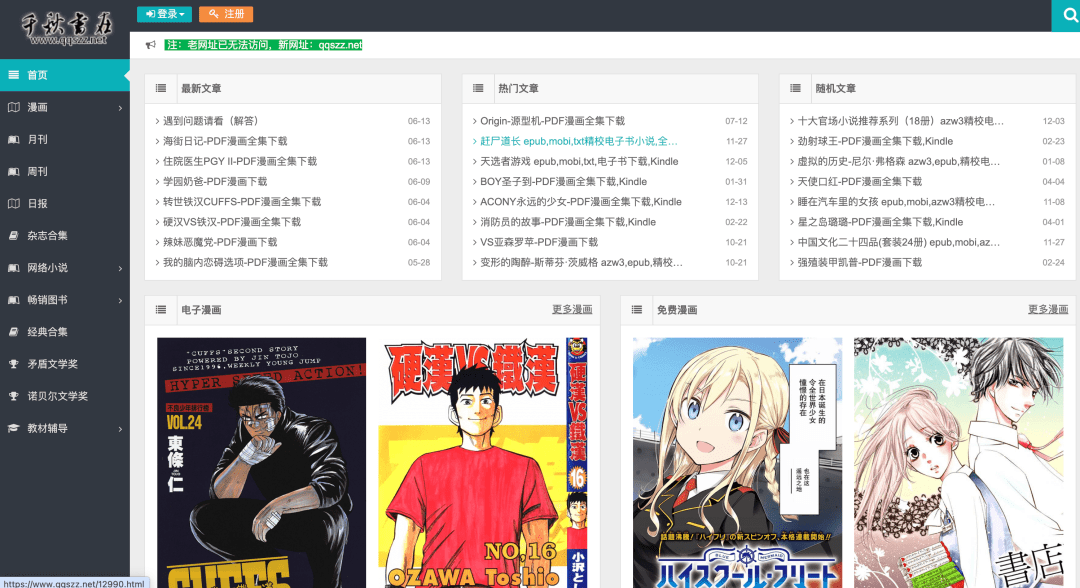Click the list icon beside 免费漫画

pos(636,310)
